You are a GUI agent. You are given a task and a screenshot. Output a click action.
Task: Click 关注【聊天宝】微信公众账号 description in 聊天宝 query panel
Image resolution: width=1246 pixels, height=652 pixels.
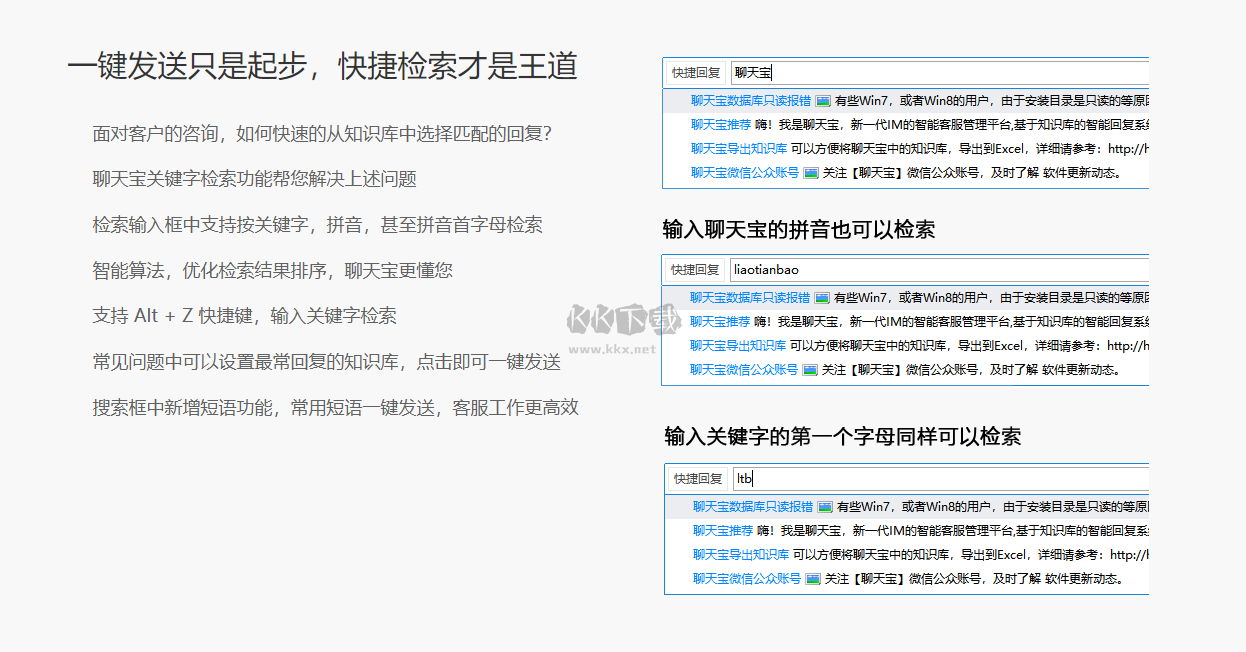pyautogui.click(x=972, y=173)
